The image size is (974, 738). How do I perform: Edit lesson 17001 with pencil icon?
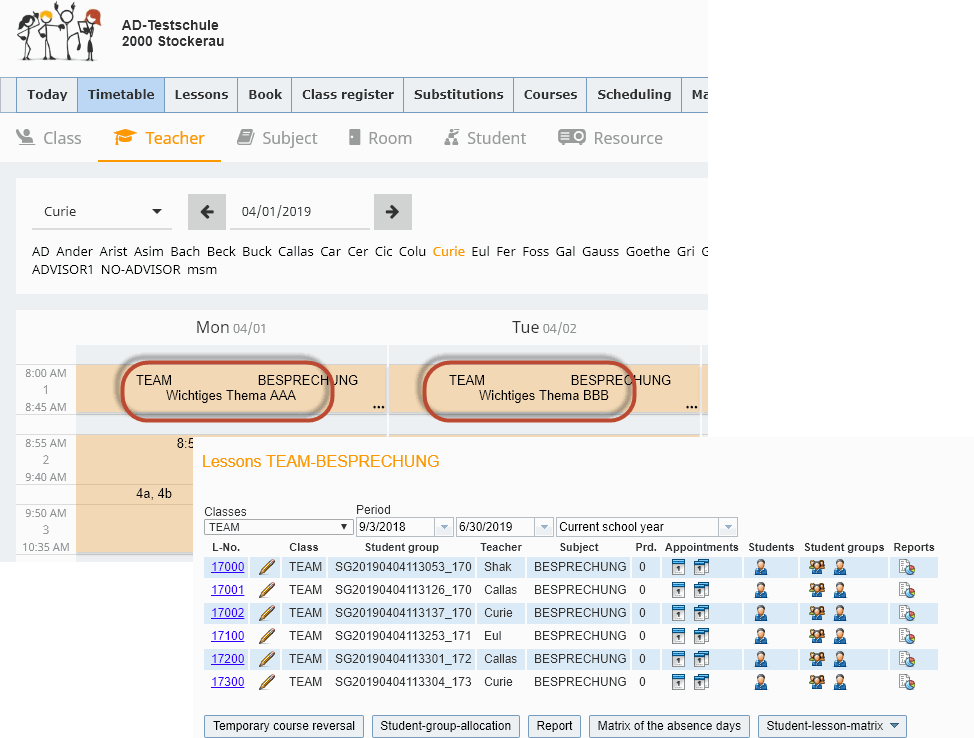coord(267,590)
